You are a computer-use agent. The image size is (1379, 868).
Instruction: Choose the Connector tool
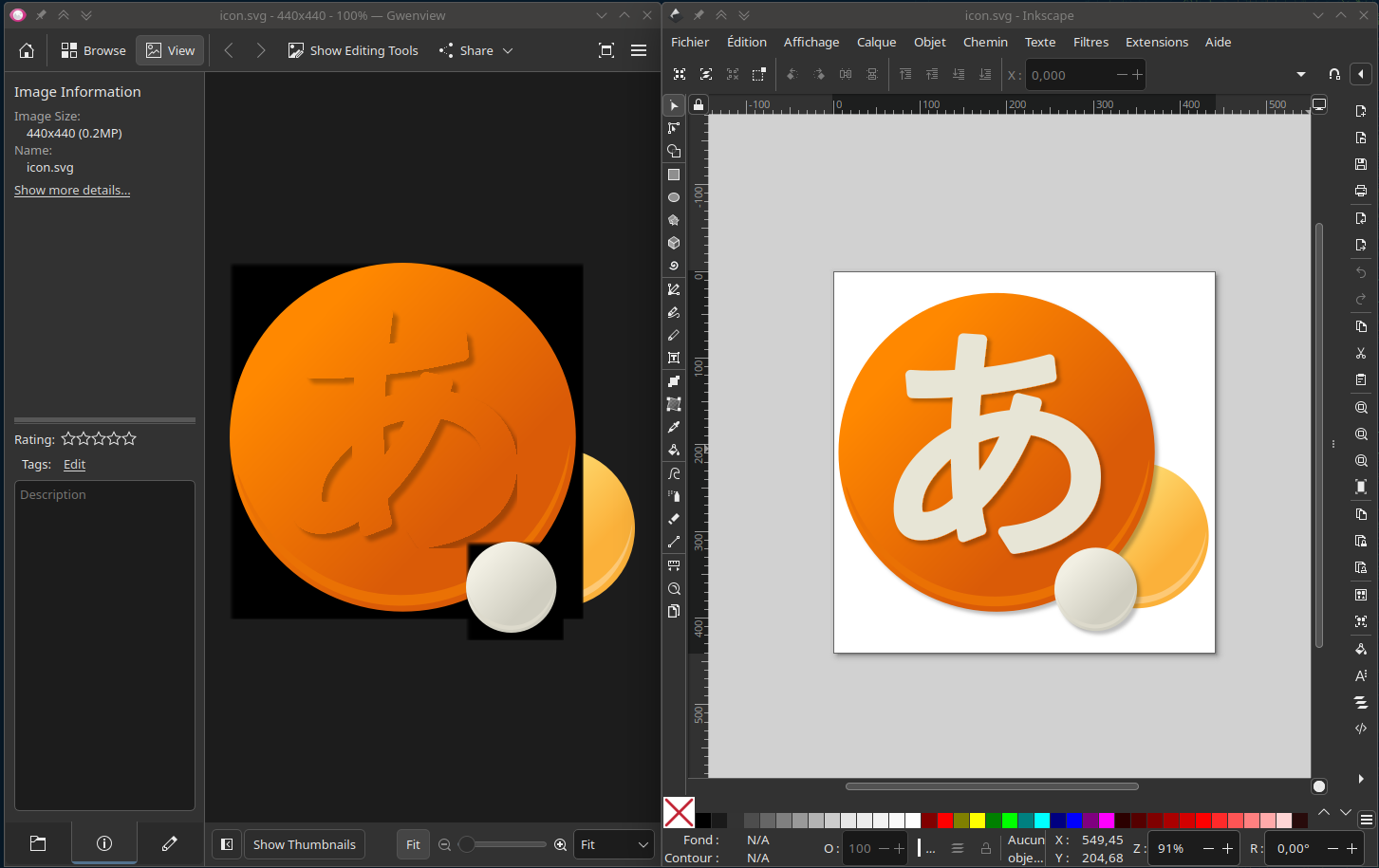click(674, 542)
